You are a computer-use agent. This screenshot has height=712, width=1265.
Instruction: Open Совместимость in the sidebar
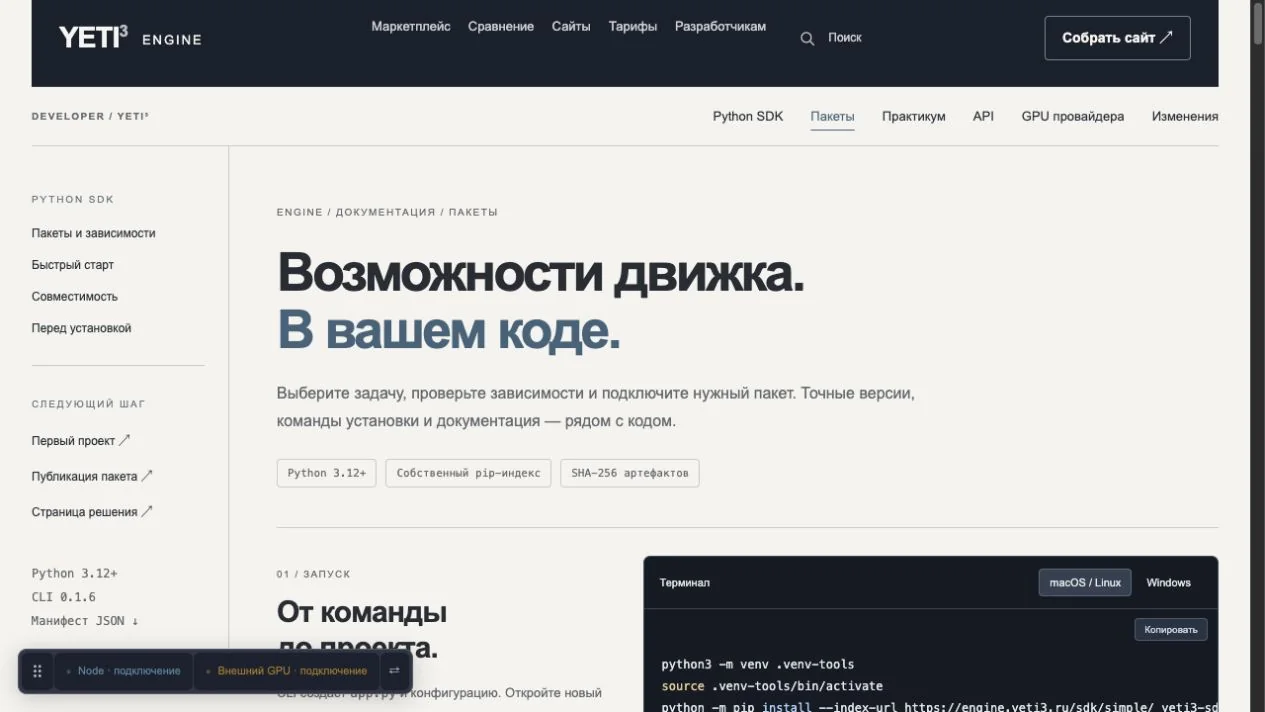(x=74, y=297)
